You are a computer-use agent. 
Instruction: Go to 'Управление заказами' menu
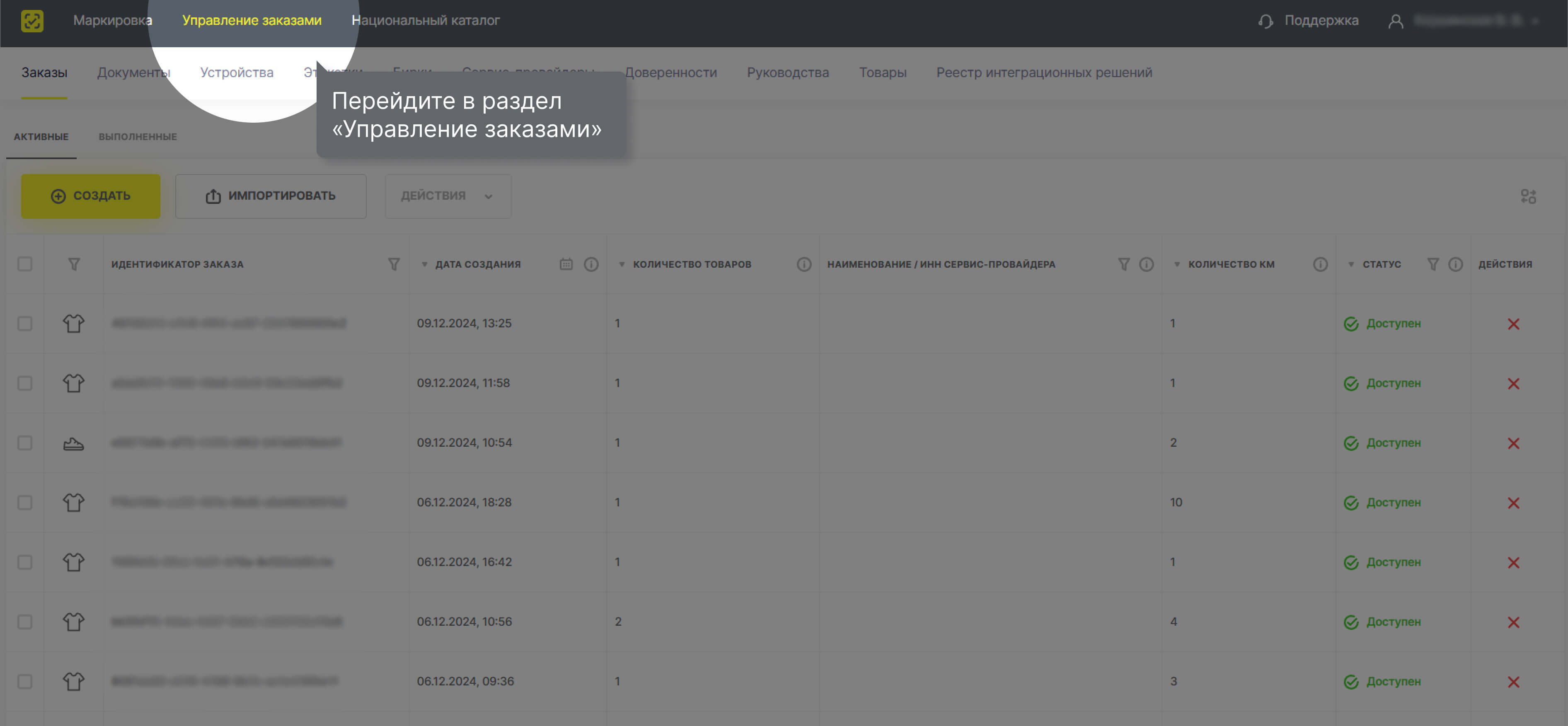(x=252, y=21)
